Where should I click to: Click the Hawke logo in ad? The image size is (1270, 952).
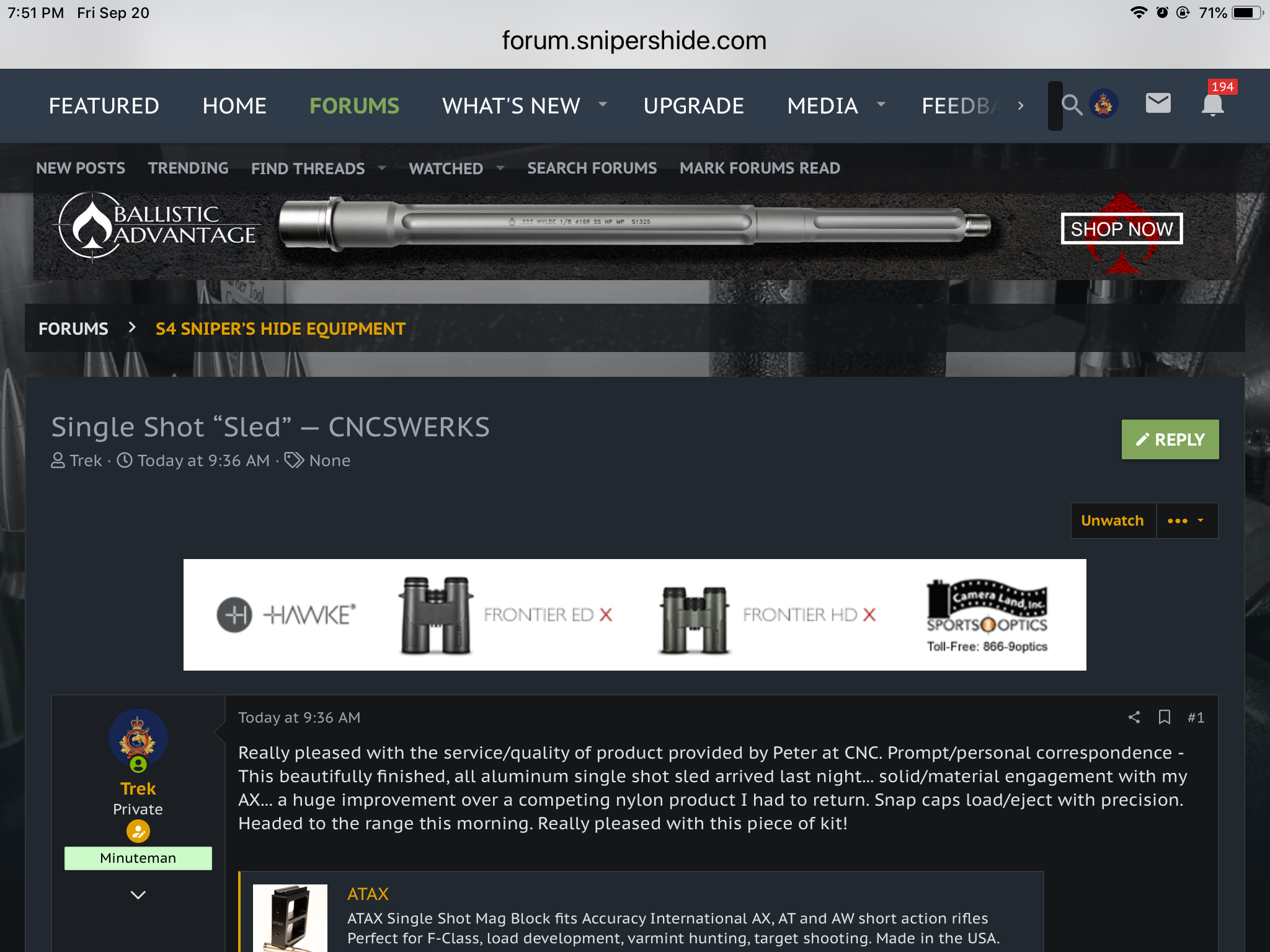point(286,615)
